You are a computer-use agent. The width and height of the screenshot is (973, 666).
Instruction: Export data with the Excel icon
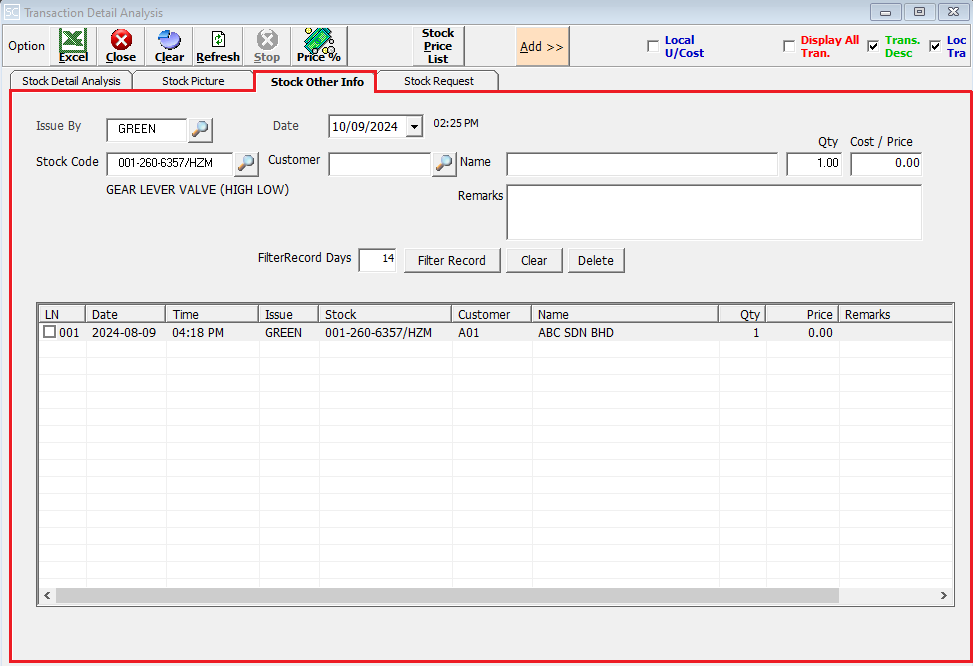pyautogui.click(x=73, y=46)
